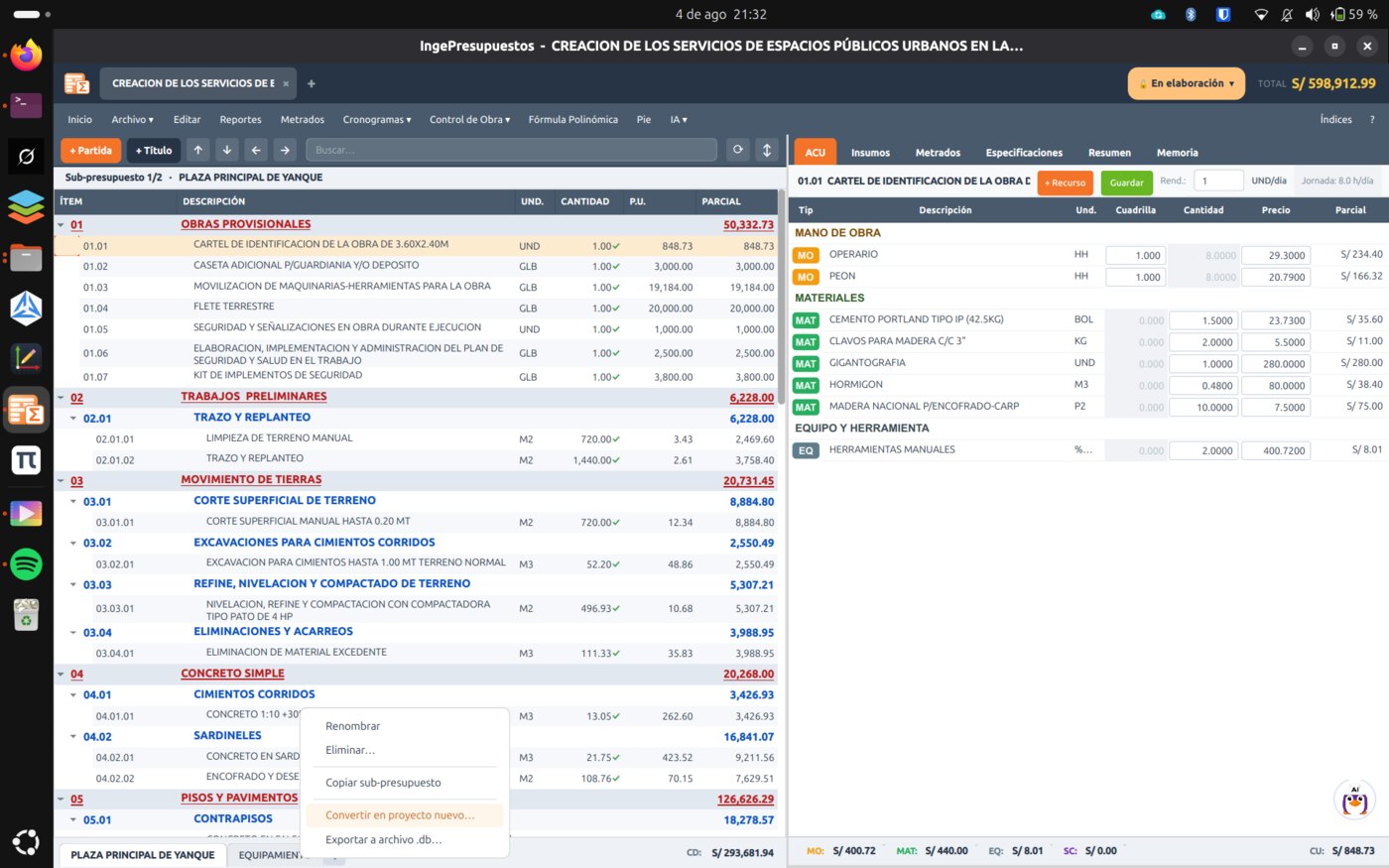The image size is (1389, 868).
Task: Outdent item with left arrow button
Action: (256, 150)
